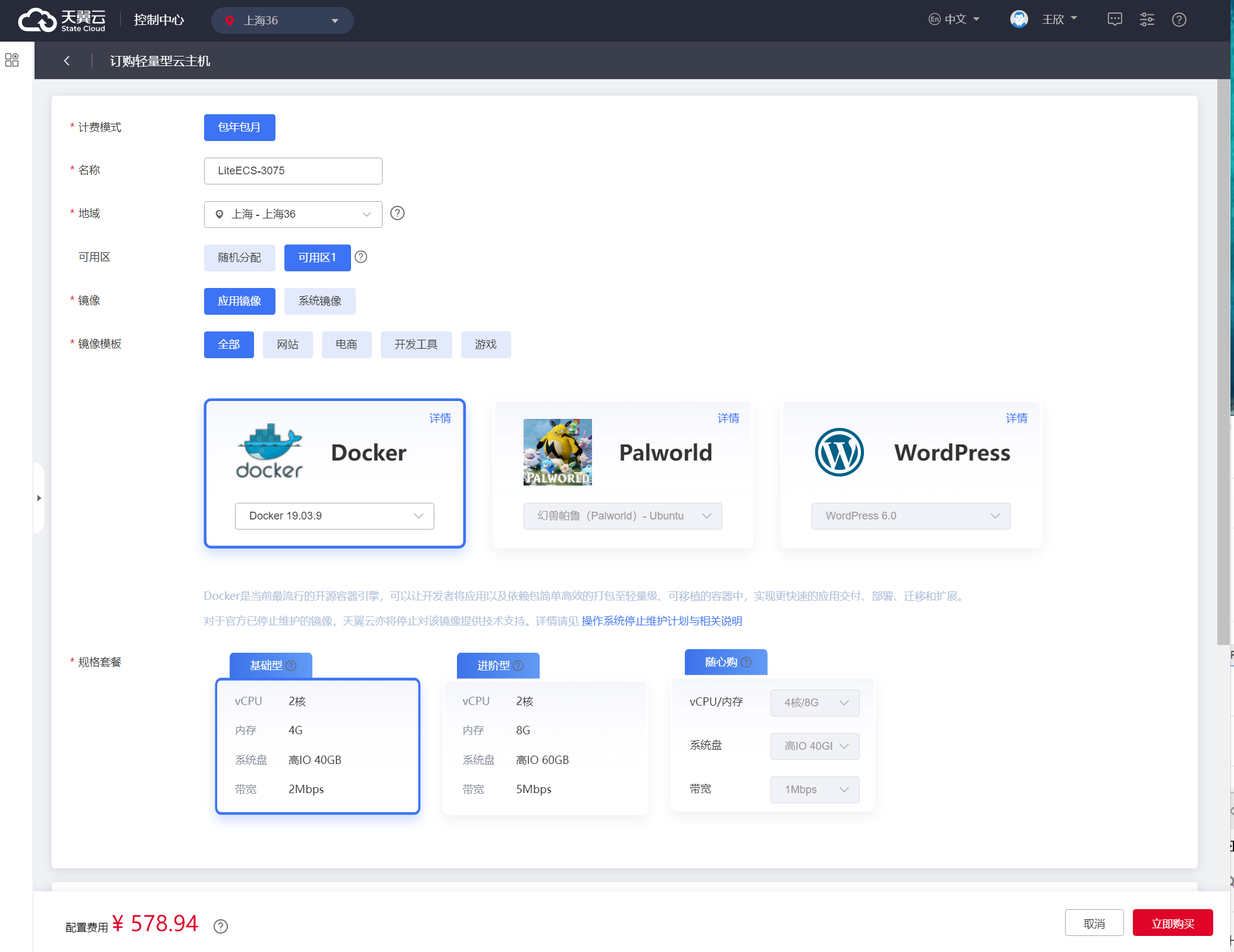This screenshot has height=952, width=1234.
Task: Open 操作系统停止维护计划与相关说明 link
Action: [x=662, y=621]
